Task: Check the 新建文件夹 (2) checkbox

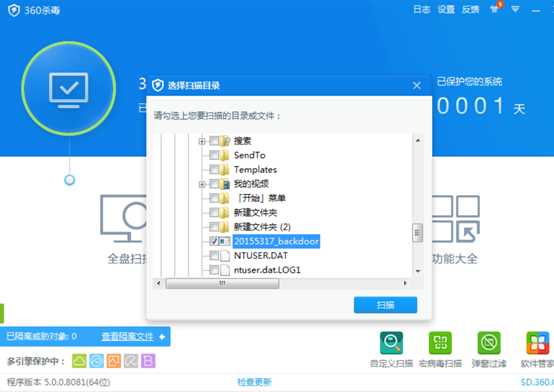Action: (x=214, y=227)
